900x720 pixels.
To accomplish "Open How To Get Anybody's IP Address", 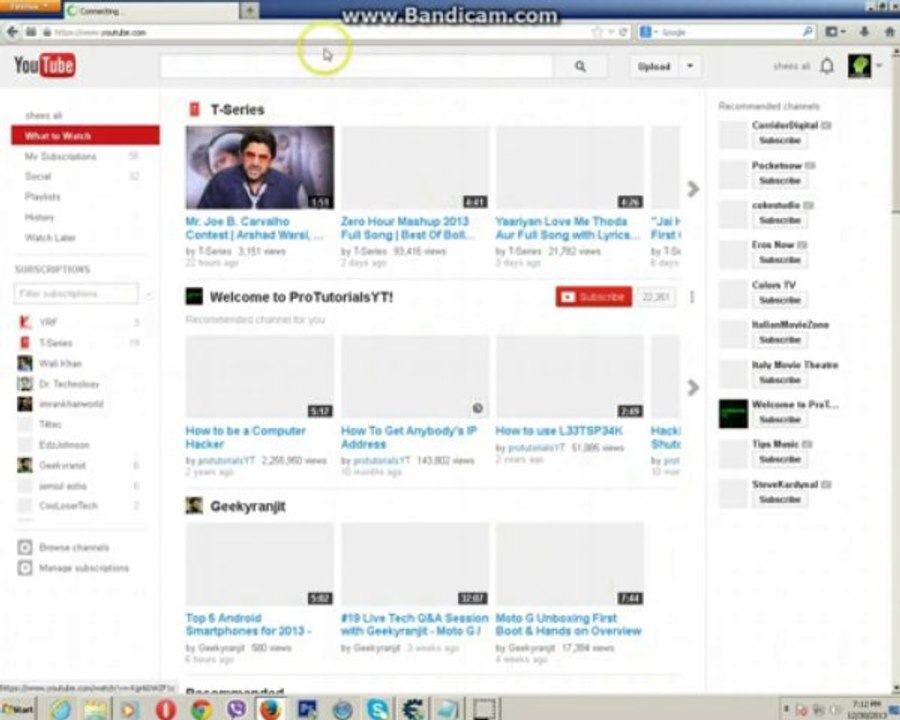I will (x=409, y=437).
